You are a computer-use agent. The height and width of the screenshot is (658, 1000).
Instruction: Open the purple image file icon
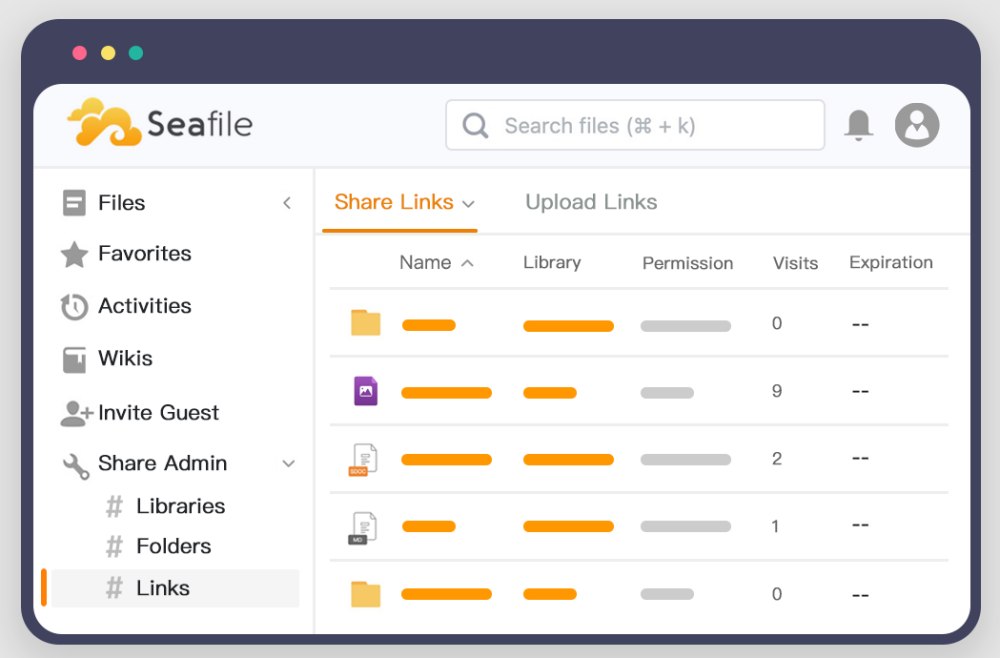click(x=364, y=392)
